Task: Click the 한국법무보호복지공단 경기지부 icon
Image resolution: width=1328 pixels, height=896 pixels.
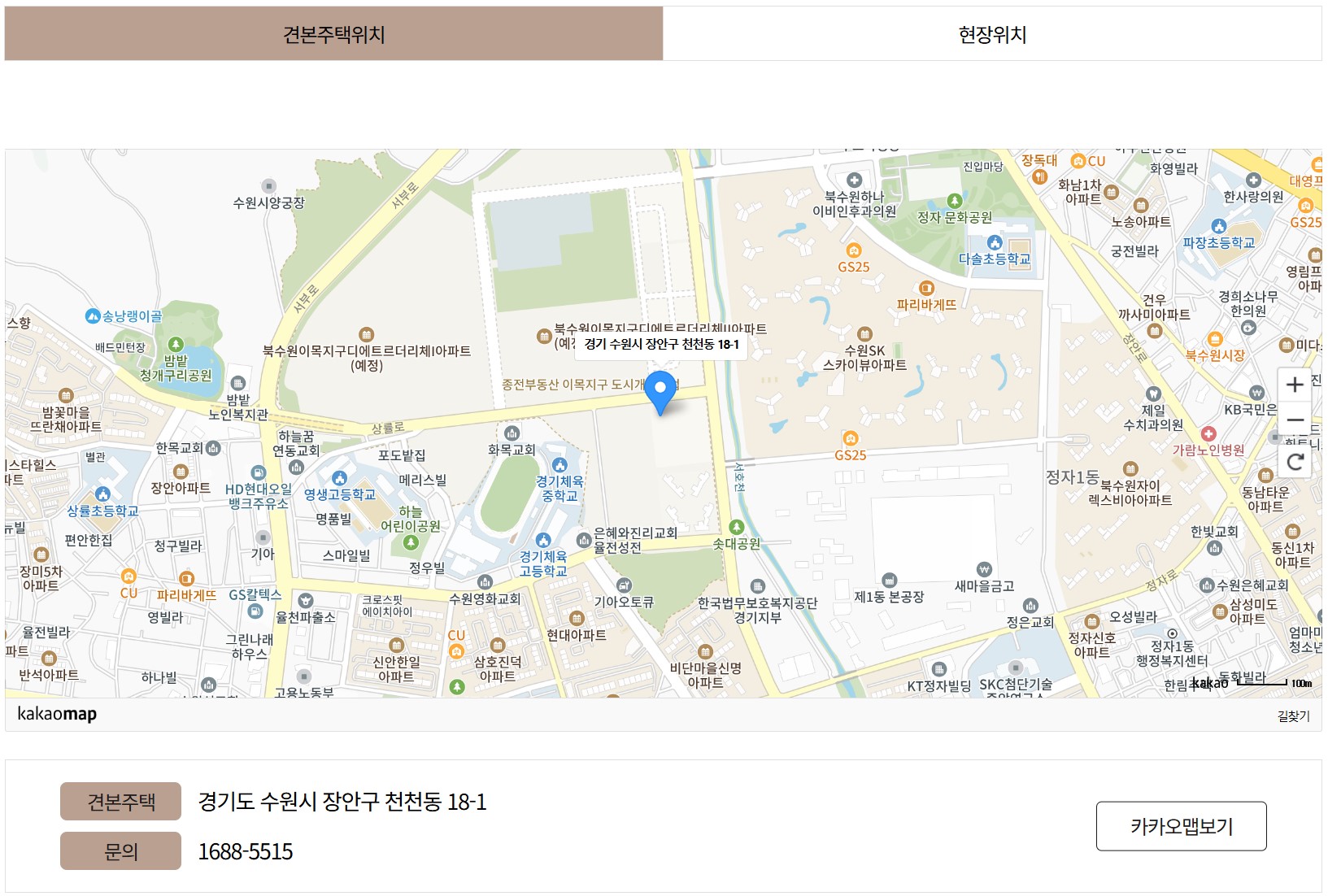Action: point(757,586)
